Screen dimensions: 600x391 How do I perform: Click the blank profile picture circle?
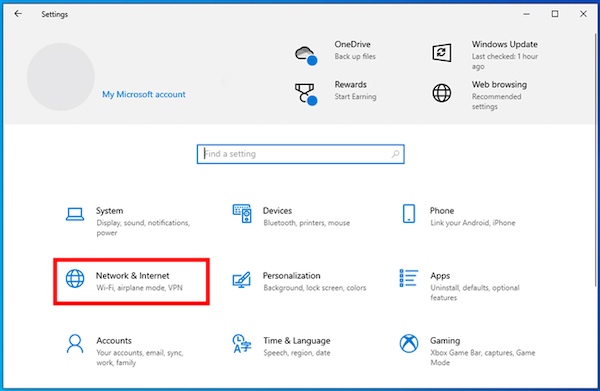[60, 77]
